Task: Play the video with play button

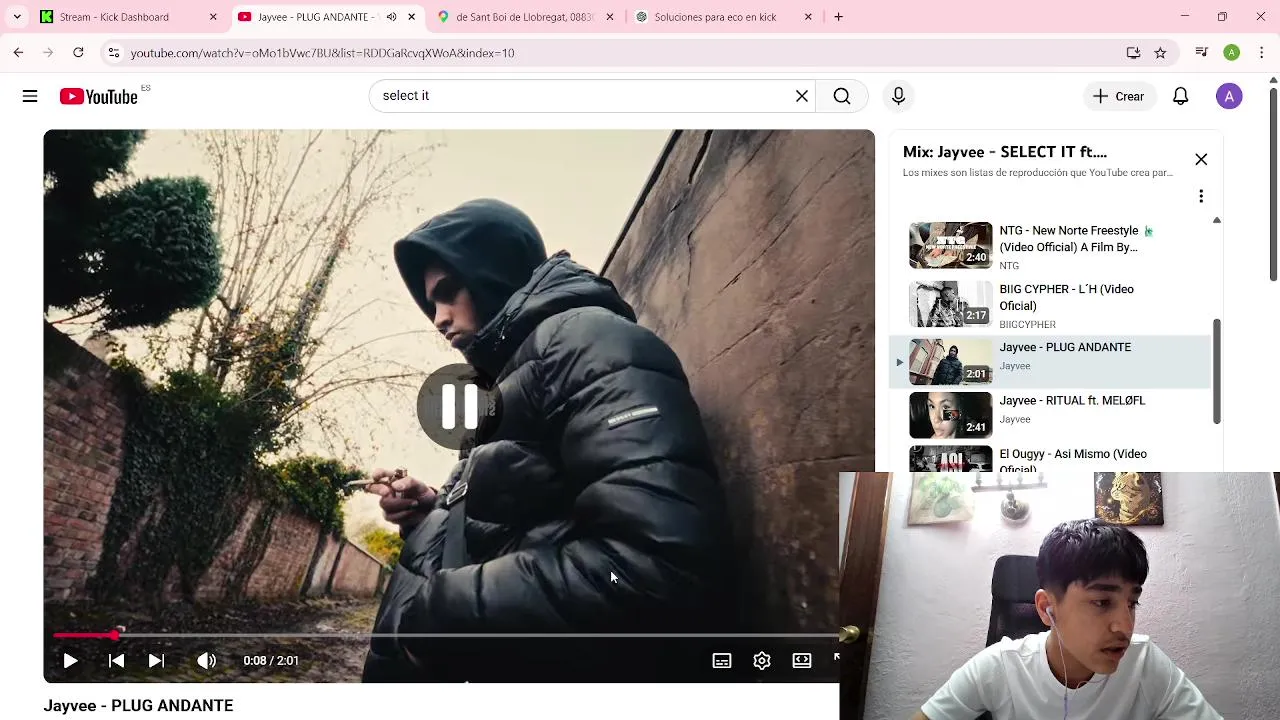Action: (70, 660)
